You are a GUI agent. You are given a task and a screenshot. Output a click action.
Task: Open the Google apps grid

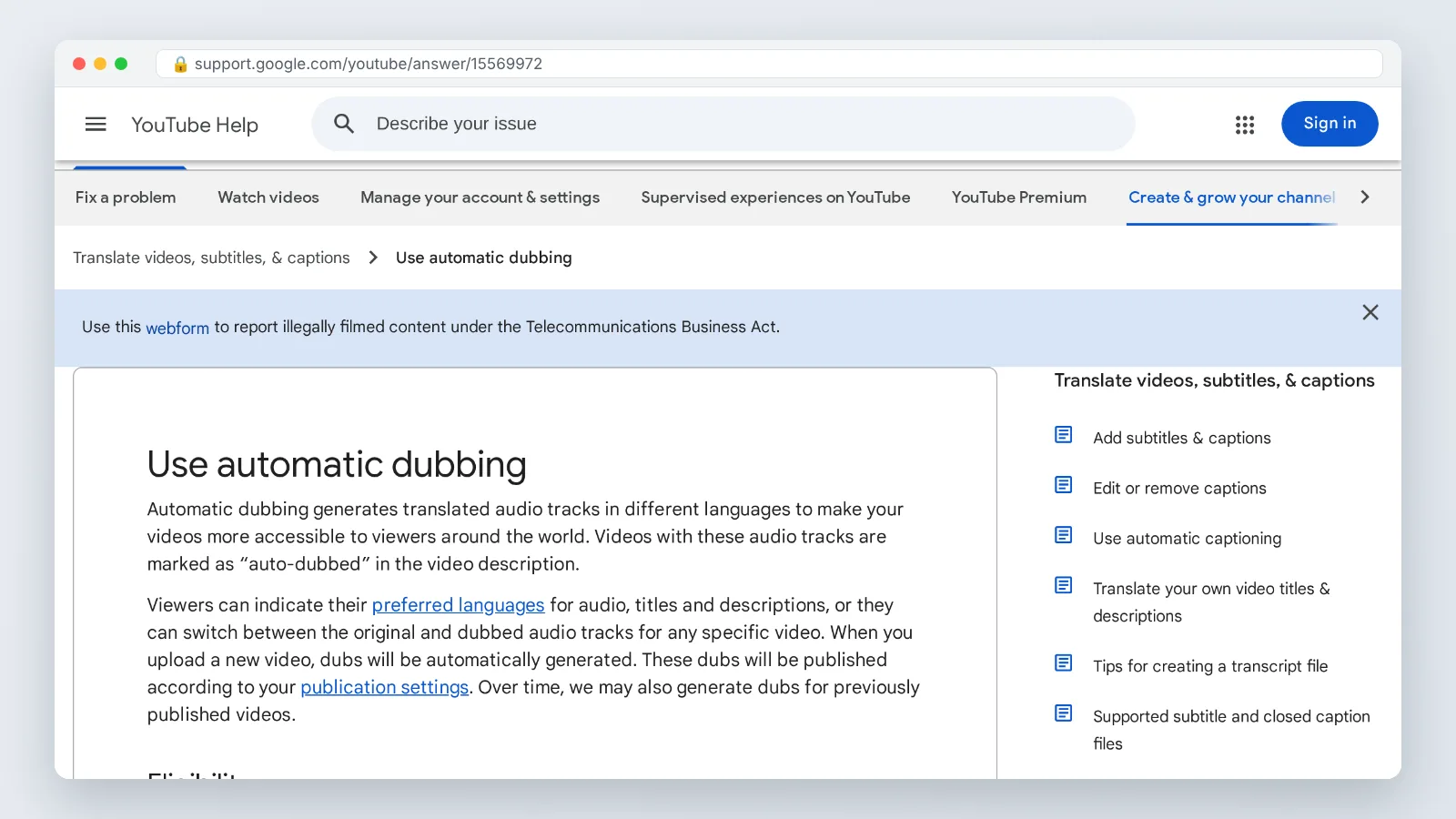click(x=1245, y=125)
